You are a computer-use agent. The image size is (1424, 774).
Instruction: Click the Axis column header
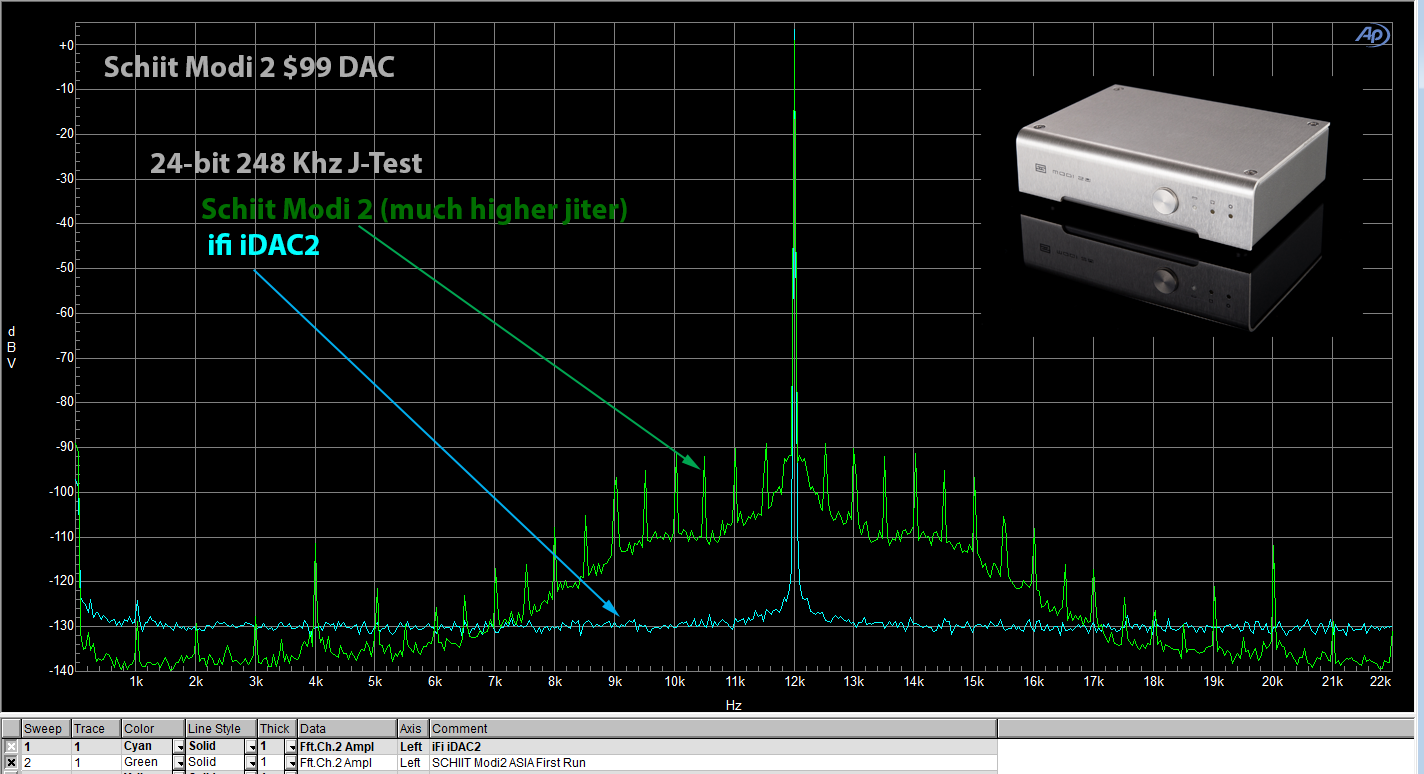click(x=413, y=728)
